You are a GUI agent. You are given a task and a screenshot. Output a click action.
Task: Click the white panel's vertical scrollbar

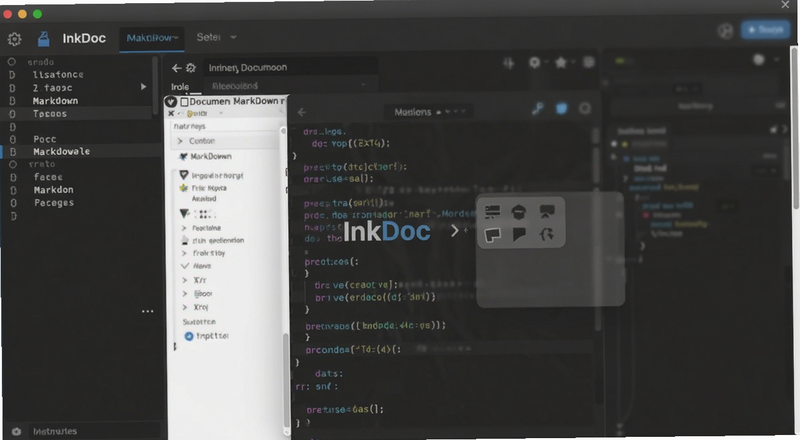tap(286, 380)
